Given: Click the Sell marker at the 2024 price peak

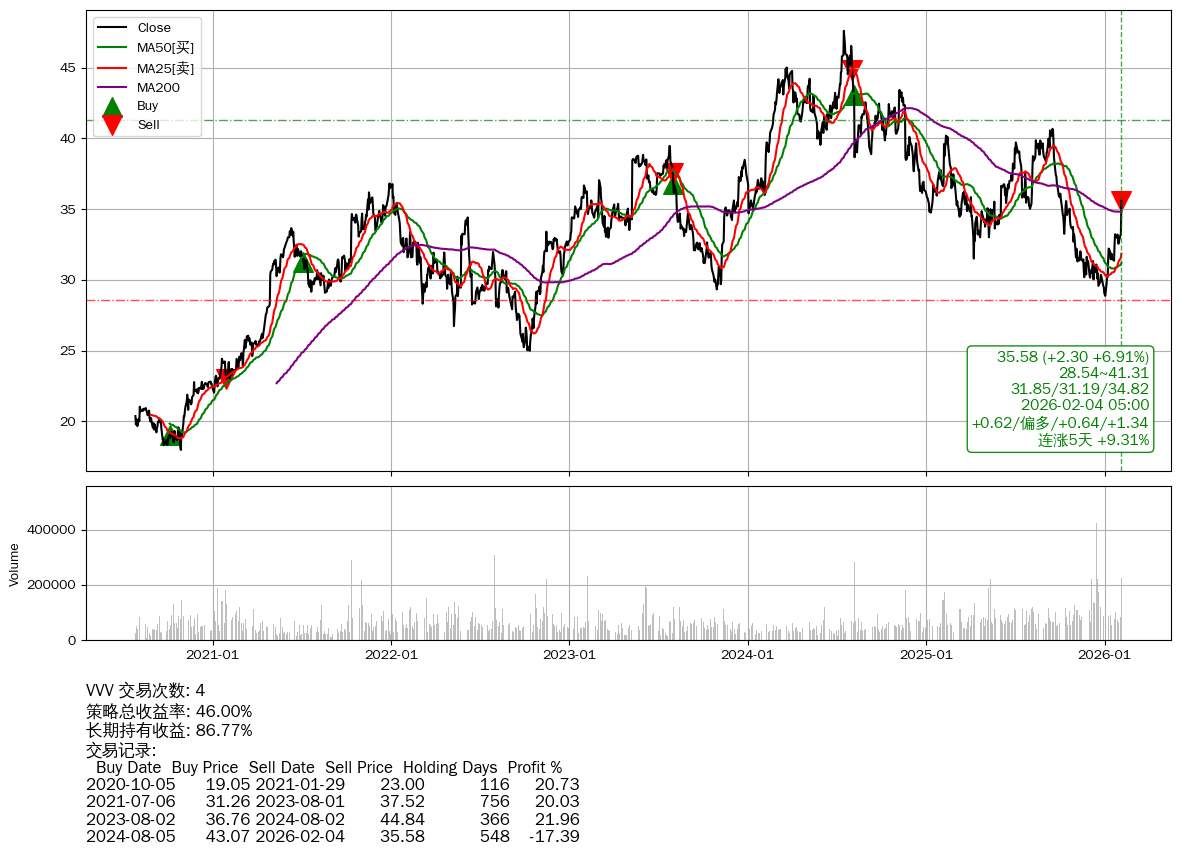Looking at the screenshot, I should pyautogui.click(x=852, y=70).
